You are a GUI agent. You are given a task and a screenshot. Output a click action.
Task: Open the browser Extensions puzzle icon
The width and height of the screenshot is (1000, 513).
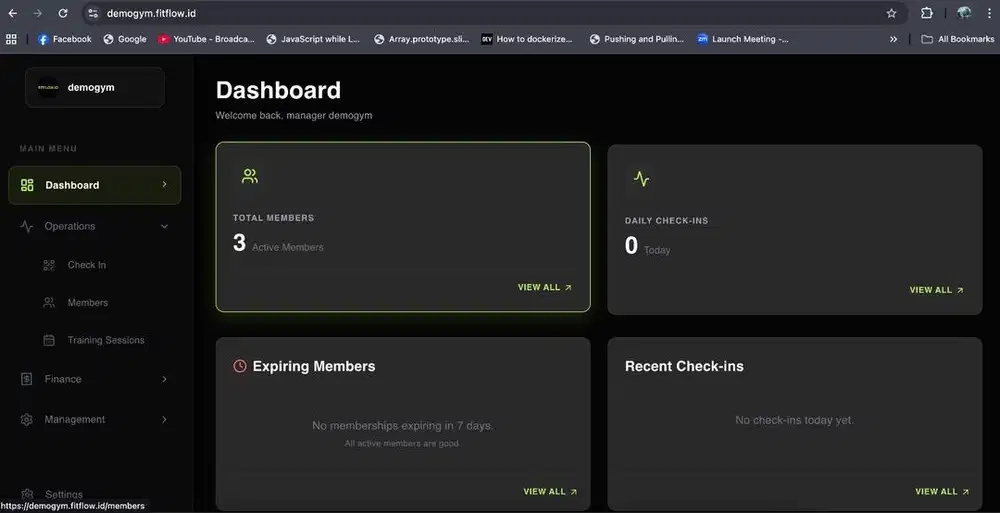coord(927,14)
